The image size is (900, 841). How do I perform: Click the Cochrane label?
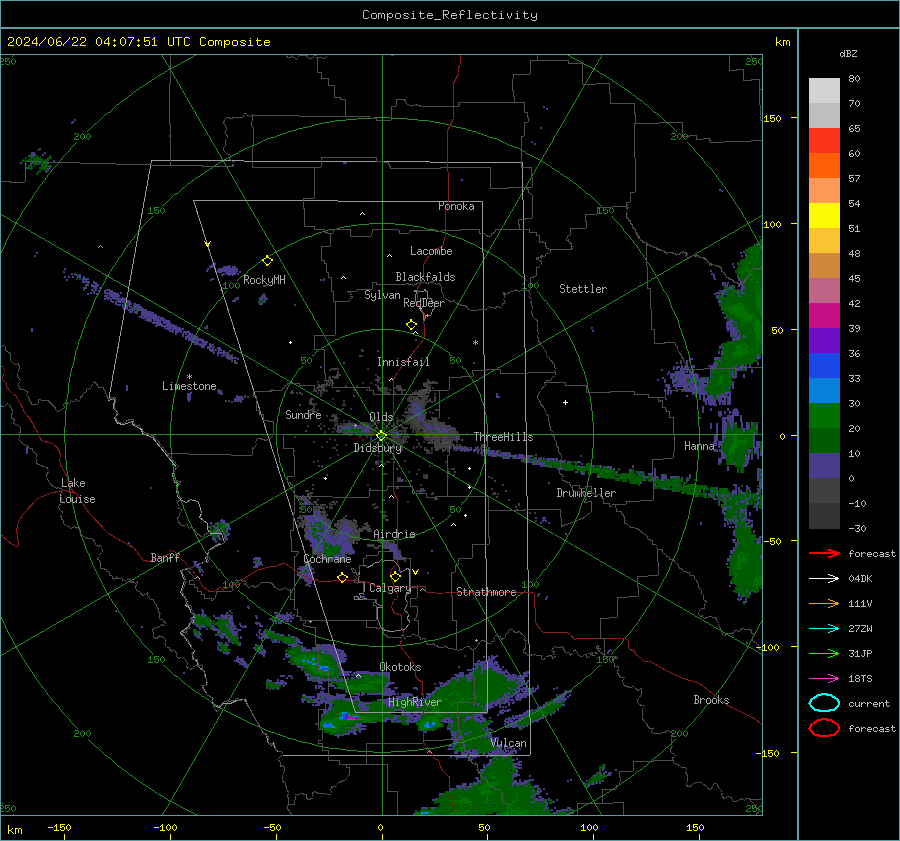(327, 559)
